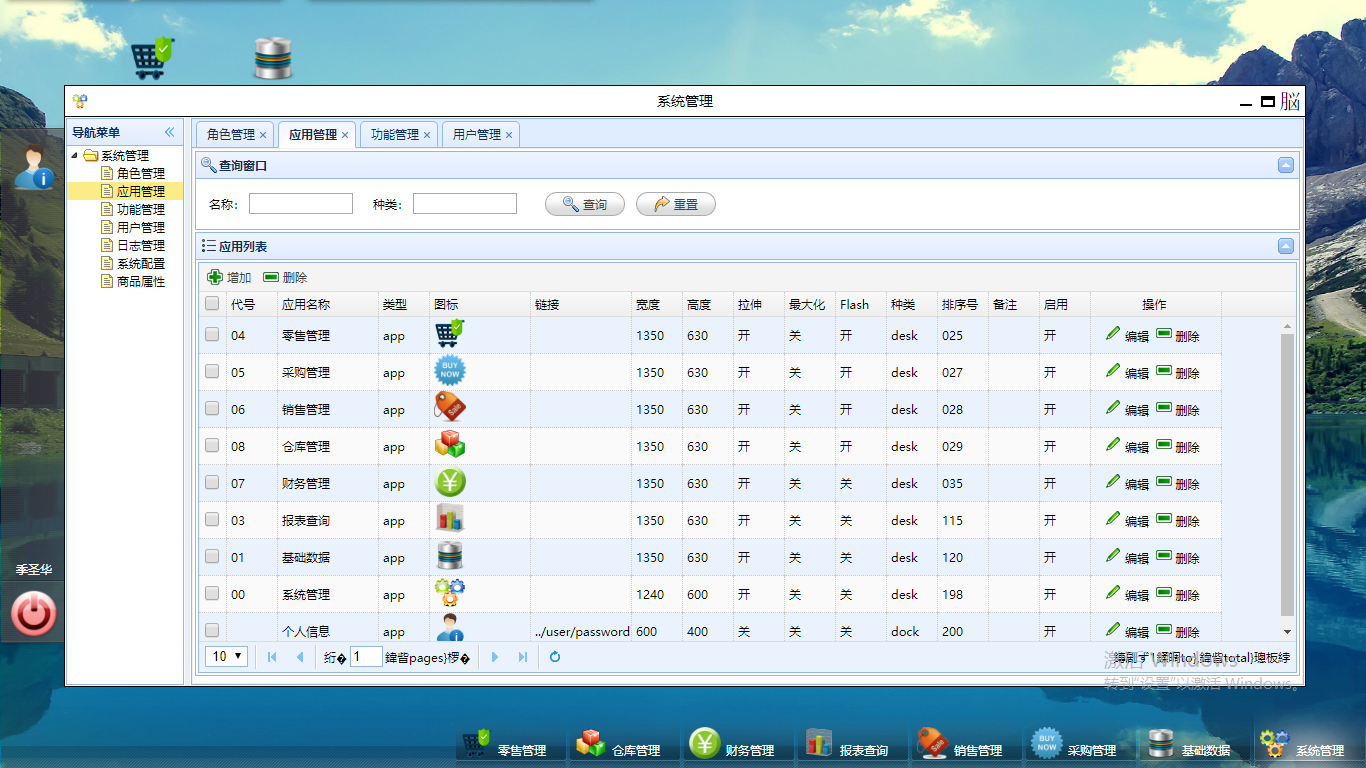1366x768 pixels.
Task: Check the box for the 销售管理 row
Action: pyautogui.click(x=212, y=408)
